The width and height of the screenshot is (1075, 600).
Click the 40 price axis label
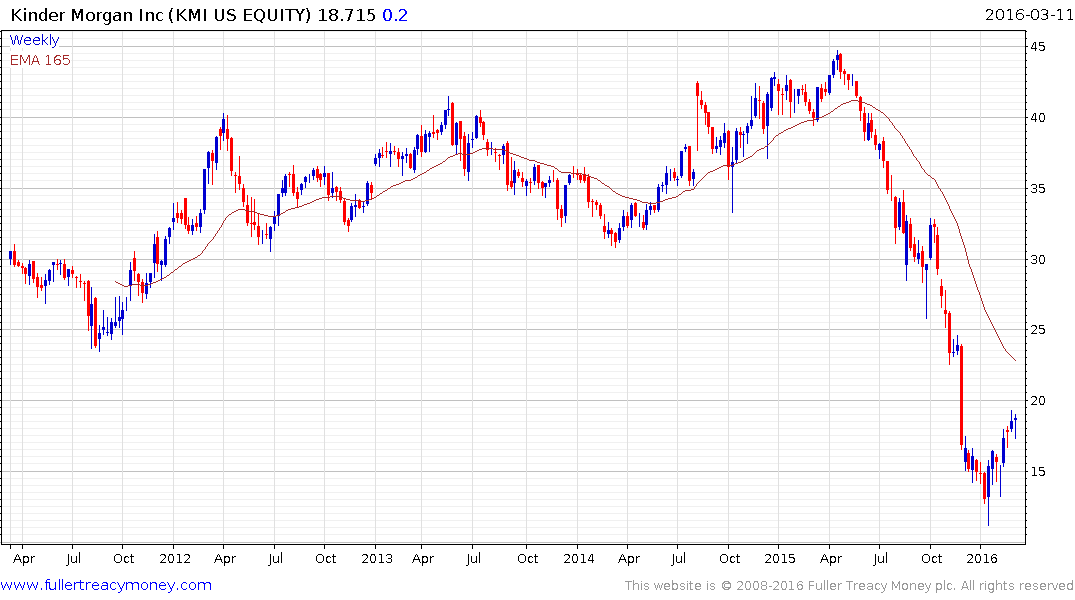(x=1038, y=117)
